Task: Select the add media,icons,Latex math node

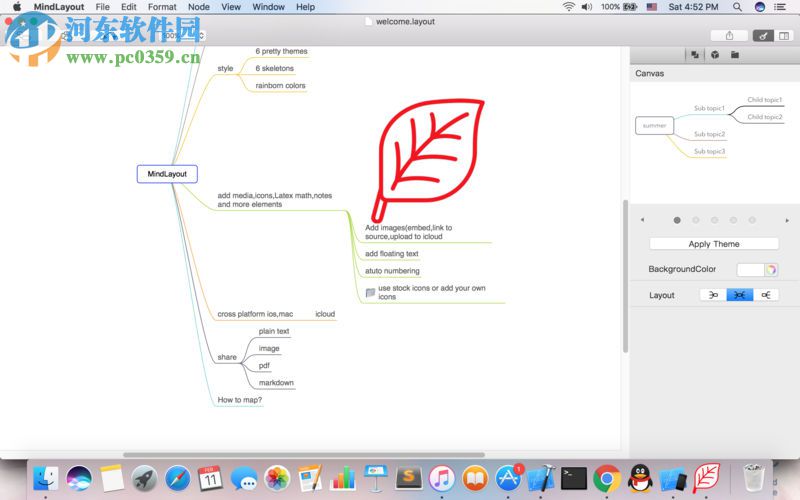Action: point(274,199)
